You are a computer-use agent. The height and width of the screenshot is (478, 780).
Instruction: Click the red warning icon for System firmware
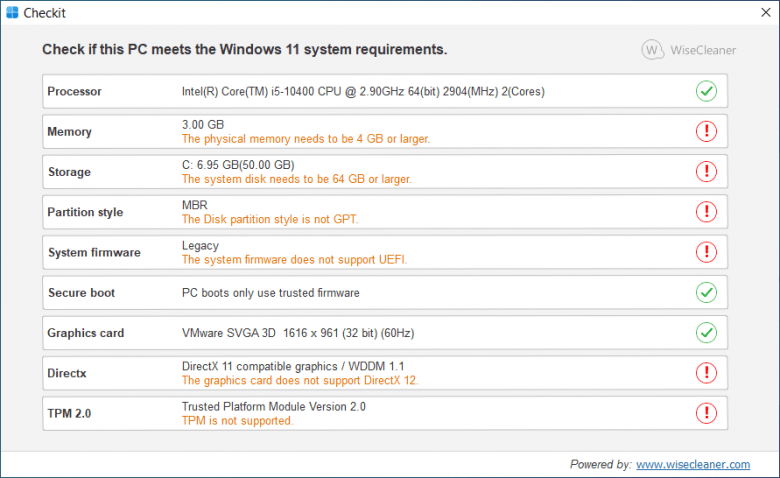coord(706,252)
